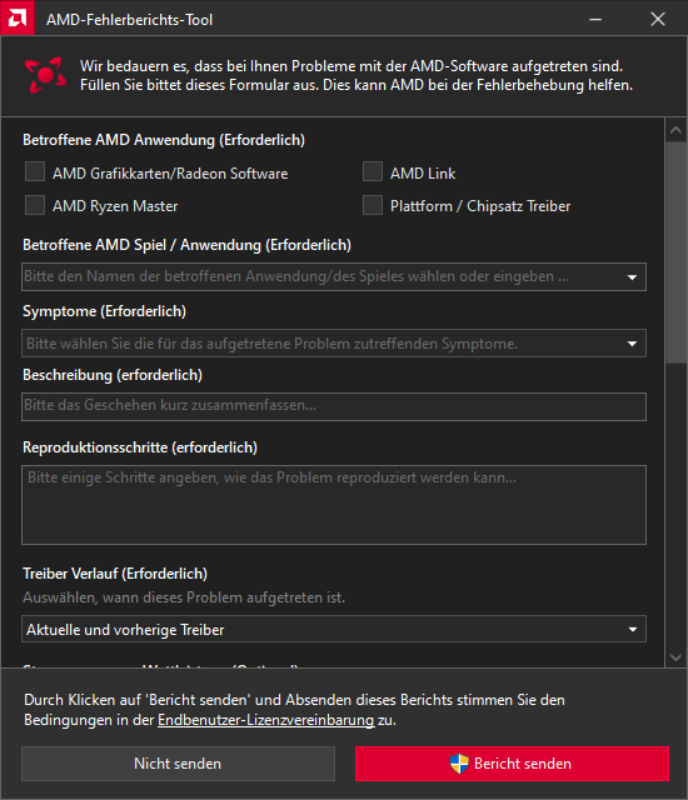Click 'Auswählen, wann dieses Problem aufgetreten ist.' text

(184, 597)
